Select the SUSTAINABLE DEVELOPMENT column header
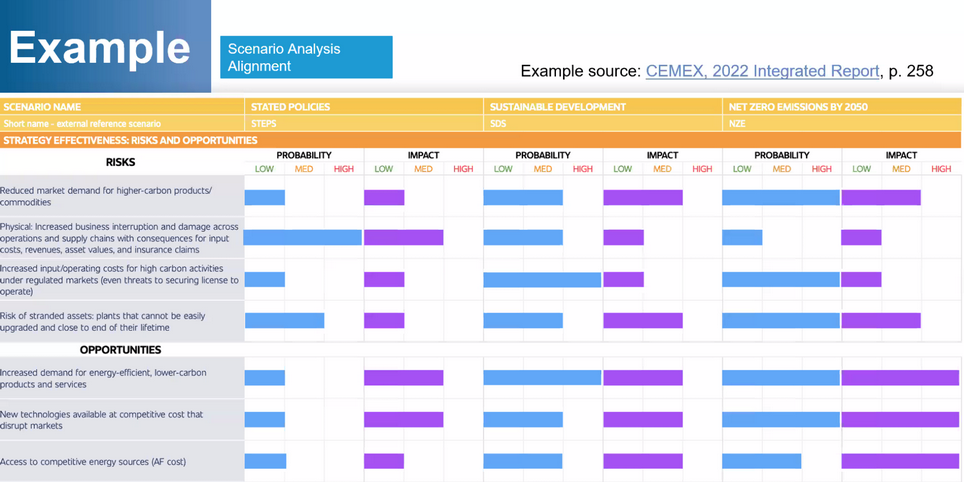This screenshot has height=482, width=964. pos(558,107)
